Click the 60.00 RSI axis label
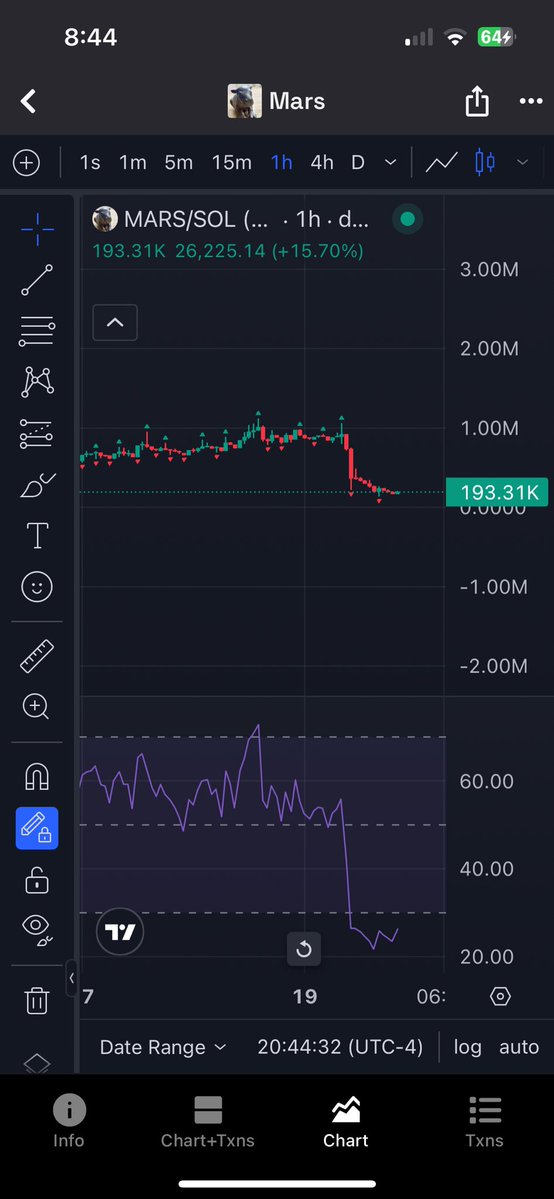This screenshot has height=1199, width=554. 487,781
